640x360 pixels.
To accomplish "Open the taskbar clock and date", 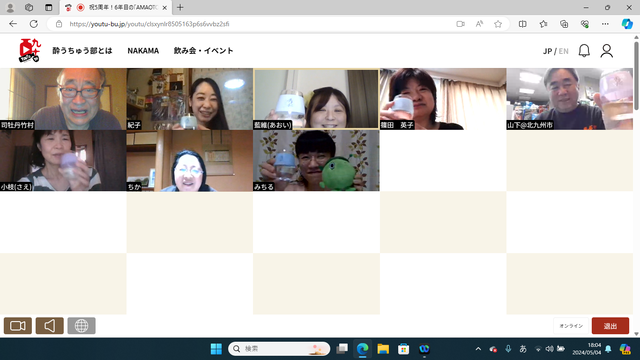I will tap(587, 349).
